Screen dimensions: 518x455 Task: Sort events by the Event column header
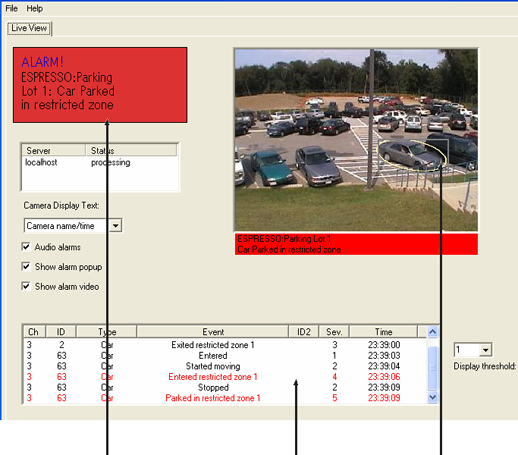[213, 332]
